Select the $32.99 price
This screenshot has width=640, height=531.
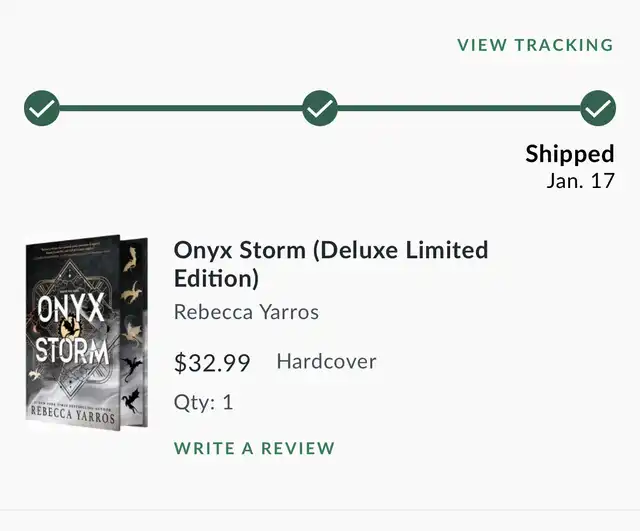click(212, 362)
